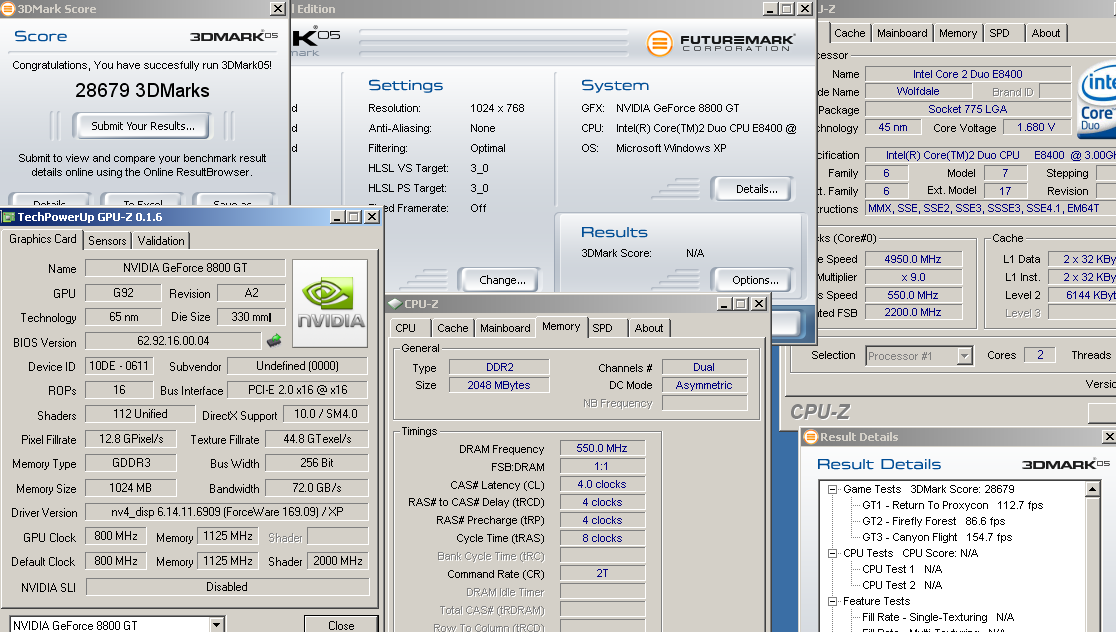Click the BIOS Version field 62.92.16.00.04
The image size is (1116, 632).
pos(173,341)
